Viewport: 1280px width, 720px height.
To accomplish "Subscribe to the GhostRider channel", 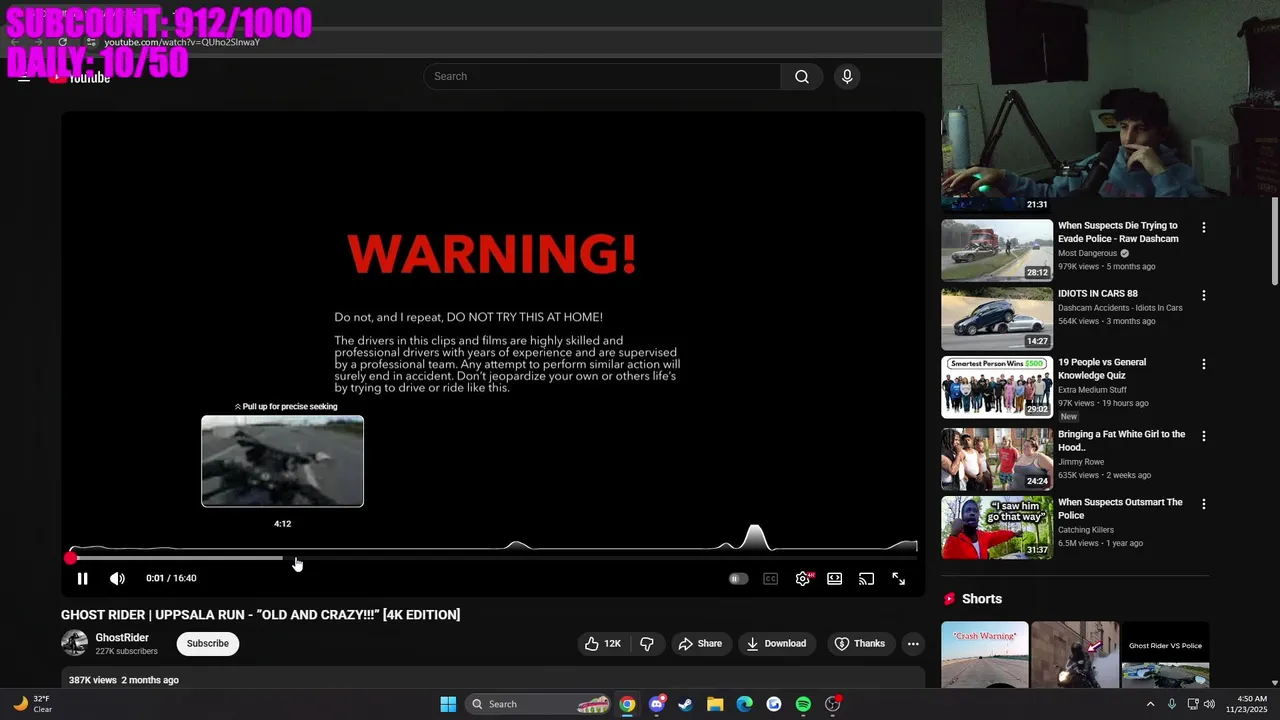I will pos(208,643).
